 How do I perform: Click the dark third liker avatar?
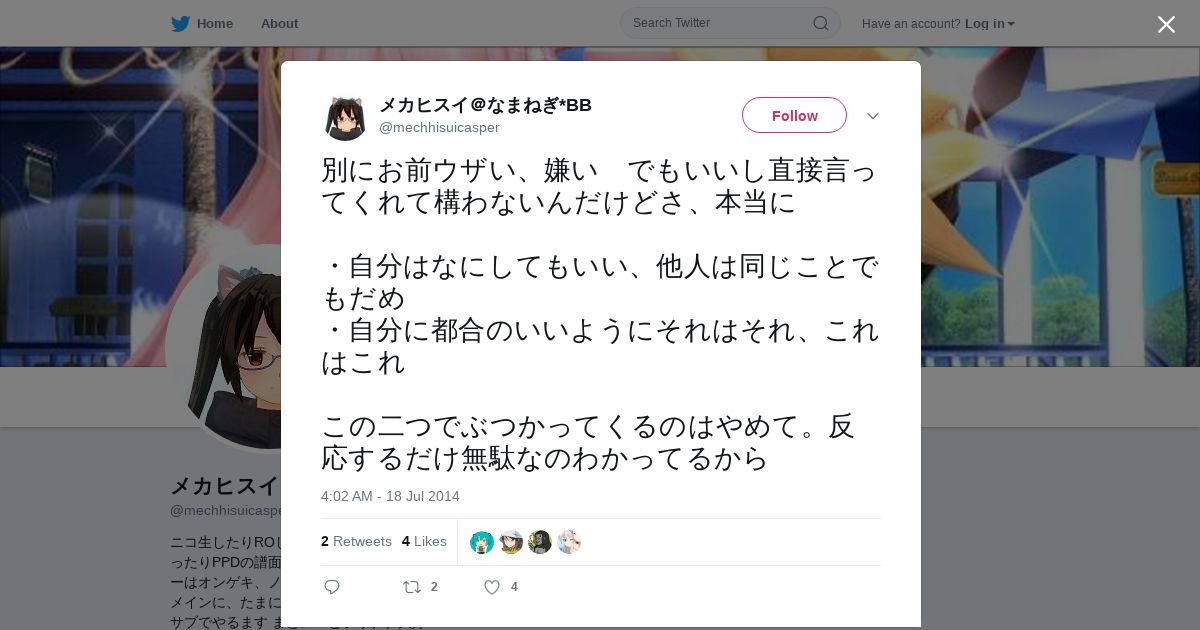(x=540, y=542)
